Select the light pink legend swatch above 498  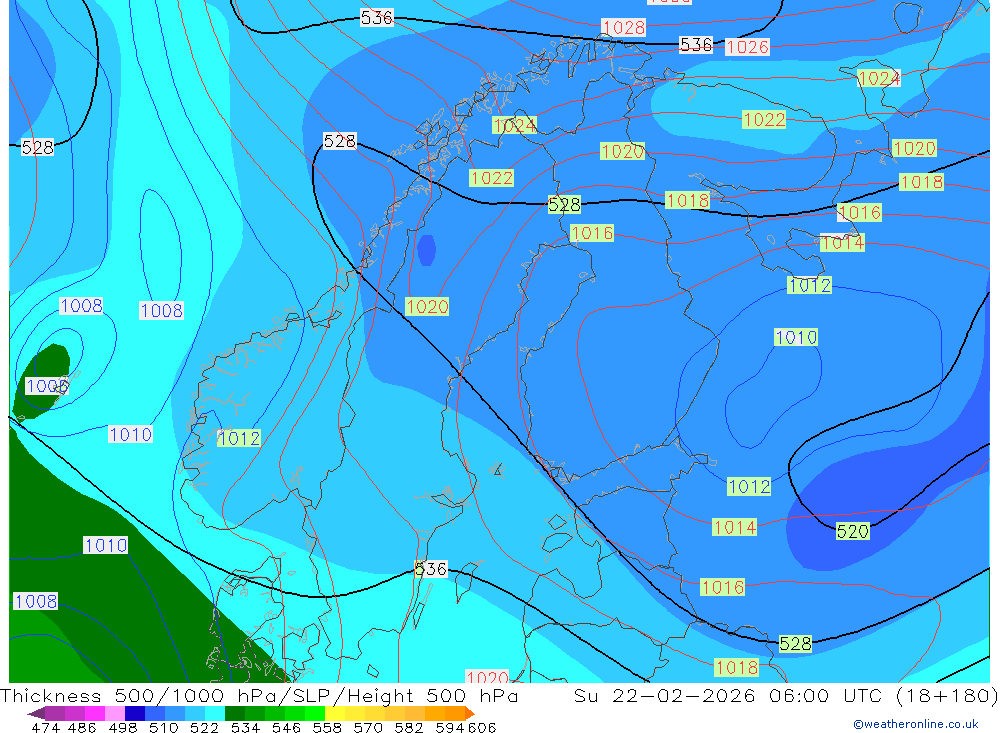pyautogui.click(x=115, y=713)
